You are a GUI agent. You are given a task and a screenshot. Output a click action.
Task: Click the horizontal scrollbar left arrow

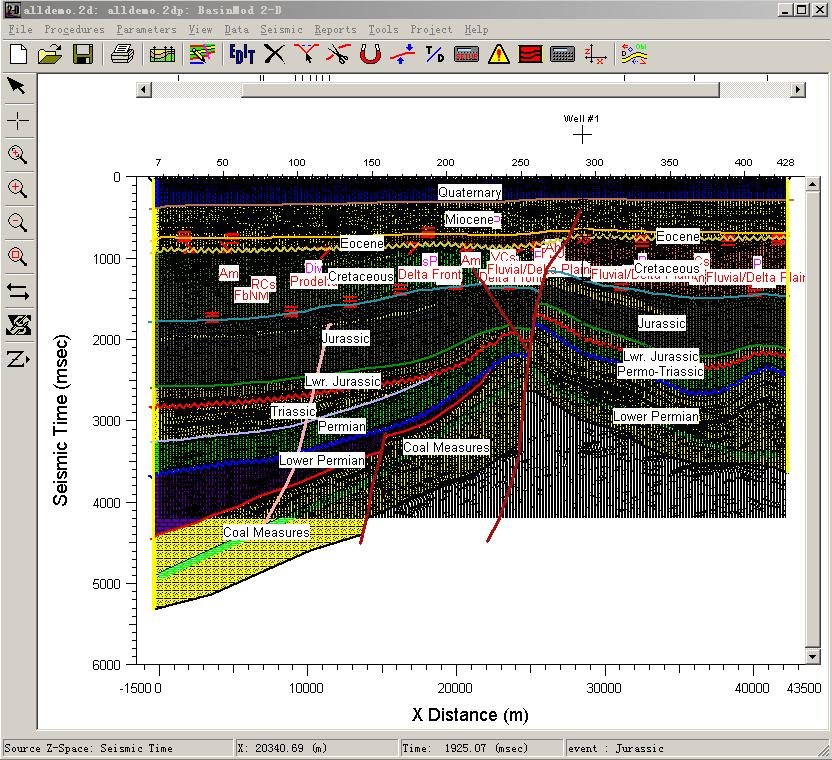pos(143,90)
